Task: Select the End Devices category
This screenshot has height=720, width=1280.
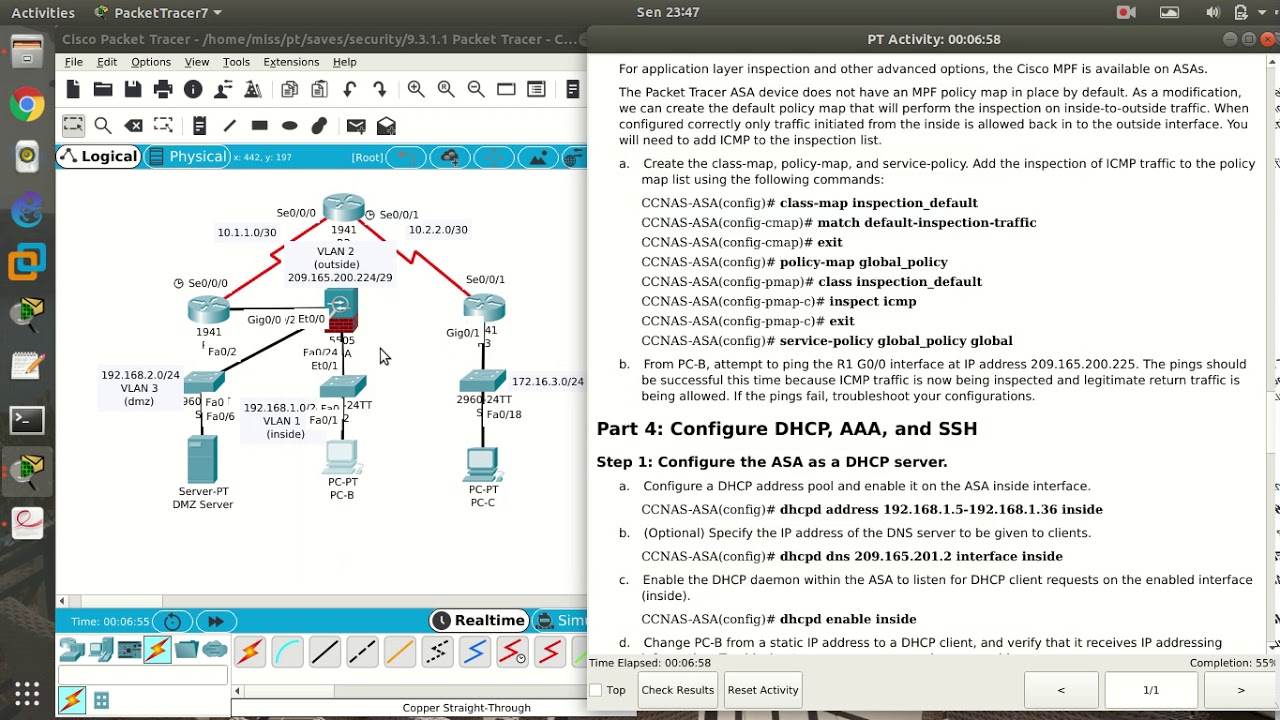Action: 101,651
